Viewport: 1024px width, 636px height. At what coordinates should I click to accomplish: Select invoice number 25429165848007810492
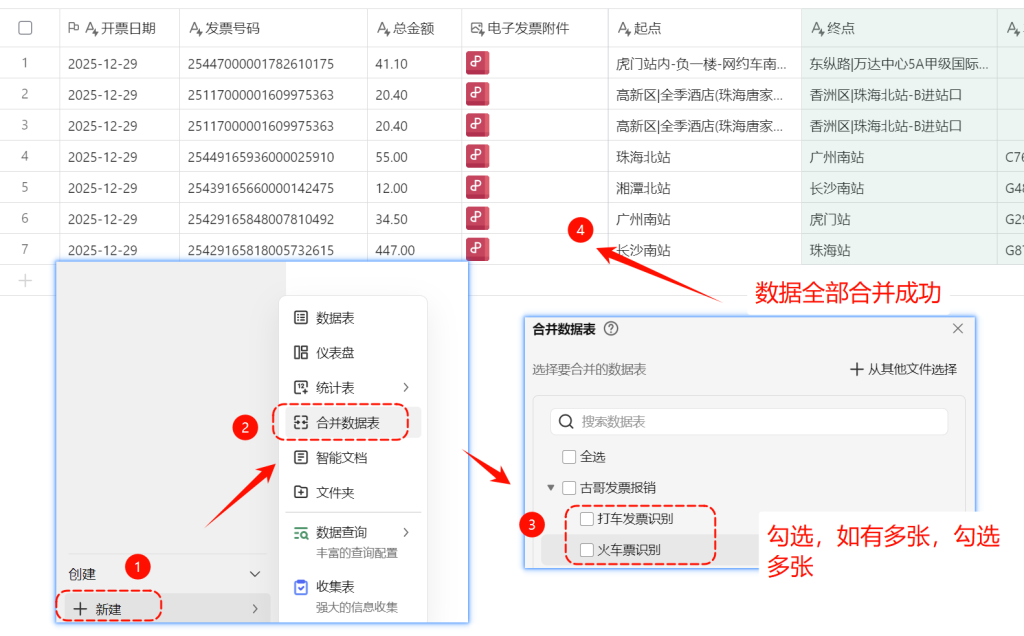[x=273, y=219]
